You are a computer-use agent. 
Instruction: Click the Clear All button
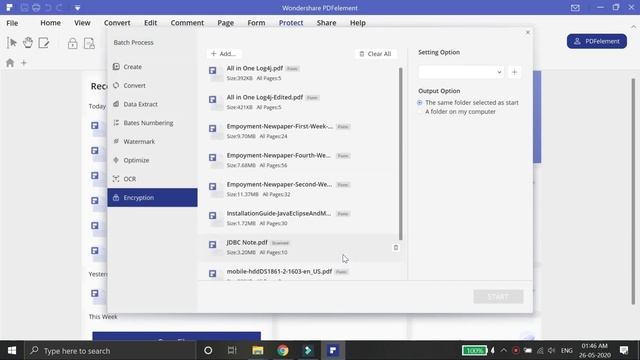[376, 54]
